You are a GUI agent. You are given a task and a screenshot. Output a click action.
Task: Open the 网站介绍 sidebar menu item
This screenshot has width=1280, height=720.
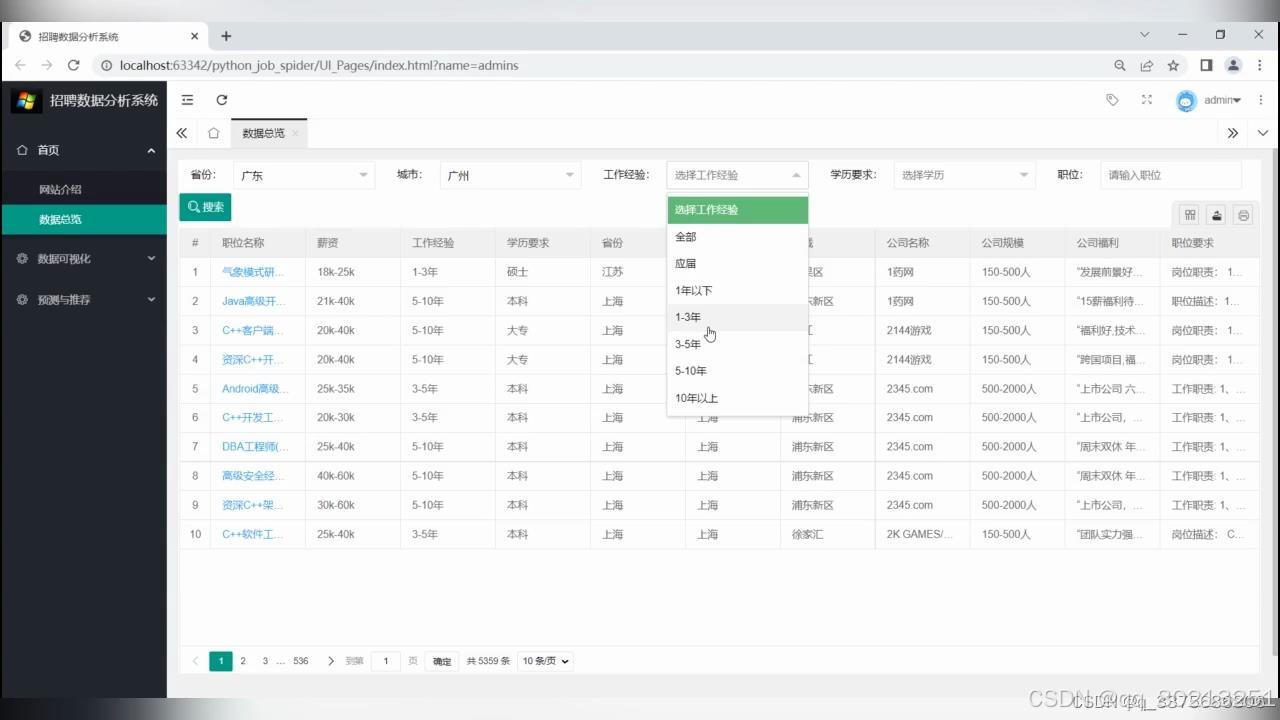point(60,189)
